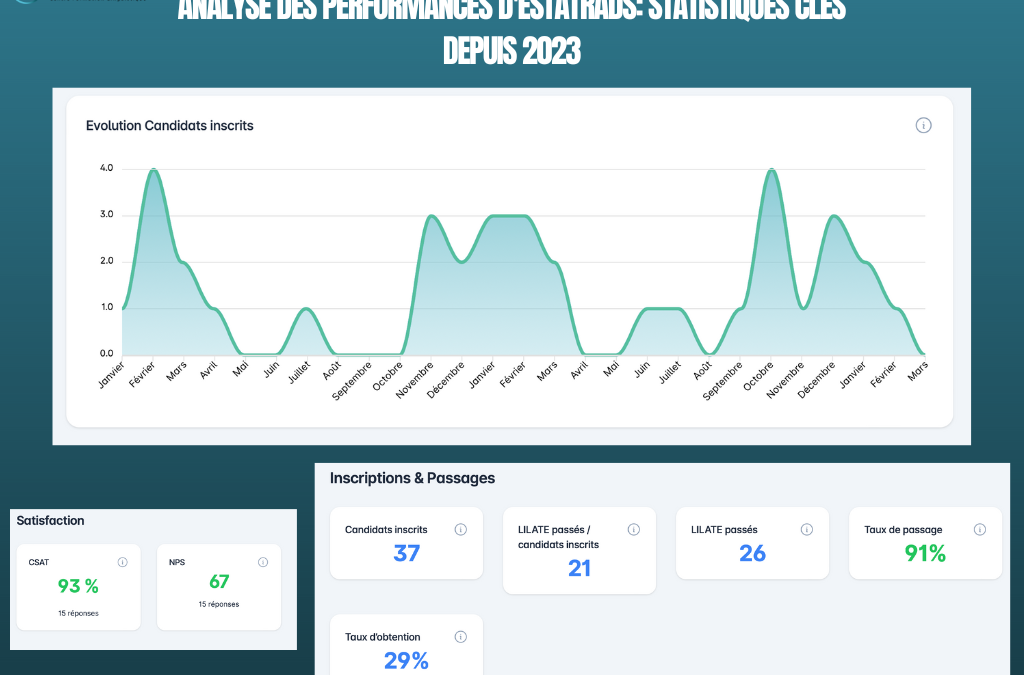The image size is (1024, 675).
Task: Open the CSAT info icon
Action: (122, 562)
